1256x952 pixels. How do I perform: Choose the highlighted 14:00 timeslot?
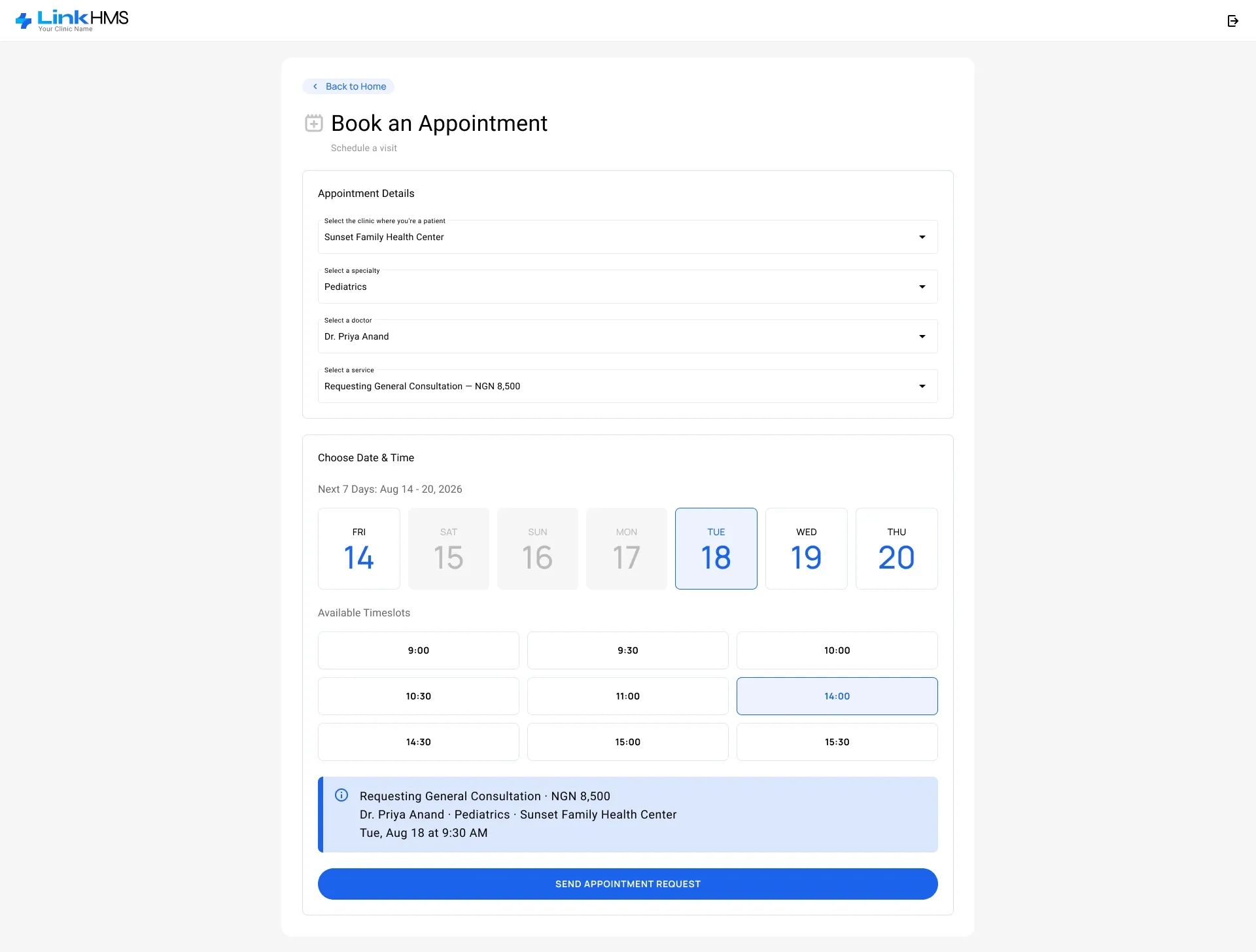pos(837,696)
